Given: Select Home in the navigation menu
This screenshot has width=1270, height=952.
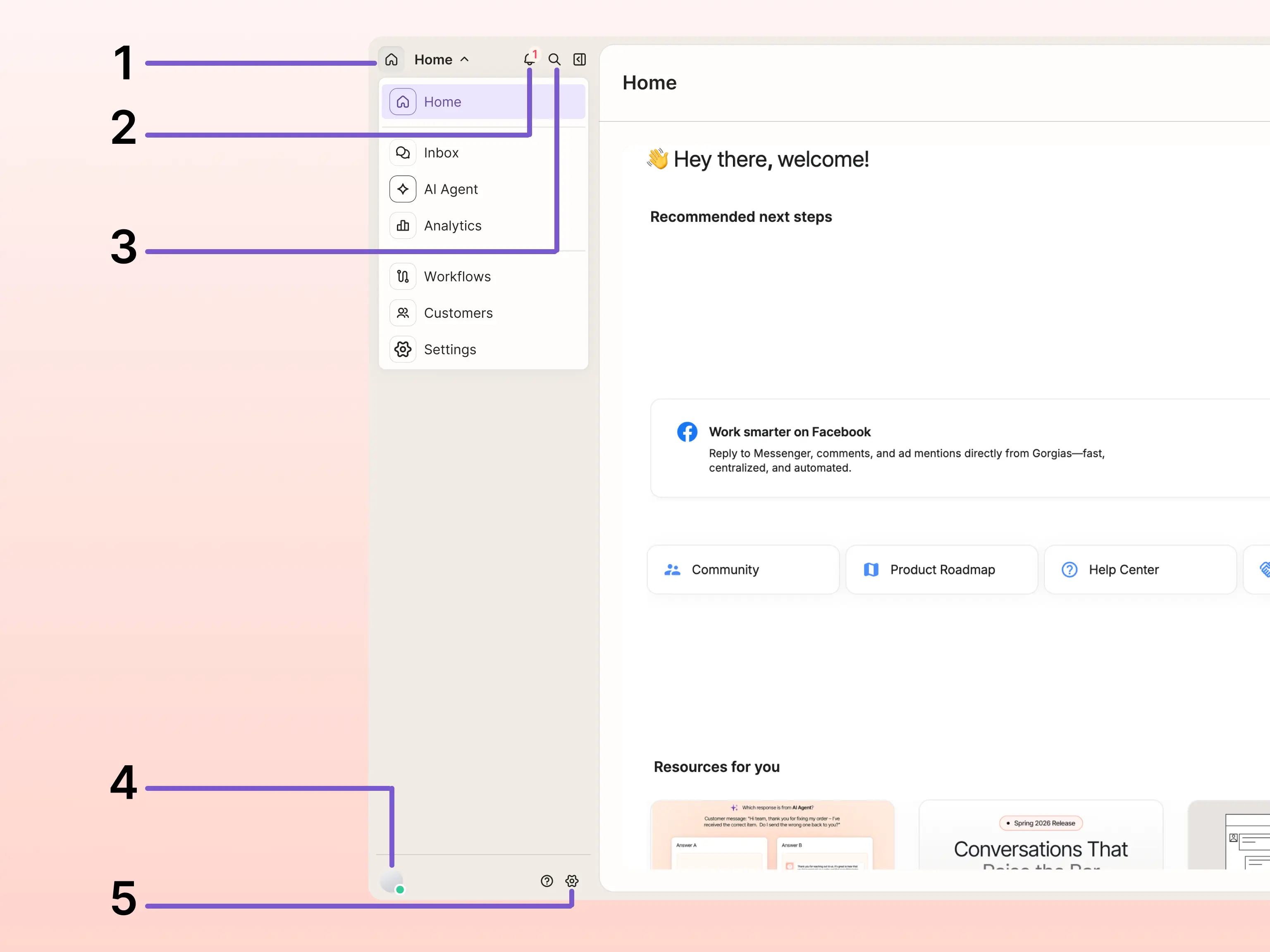Looking at the screenshot, I should [483, 102].
